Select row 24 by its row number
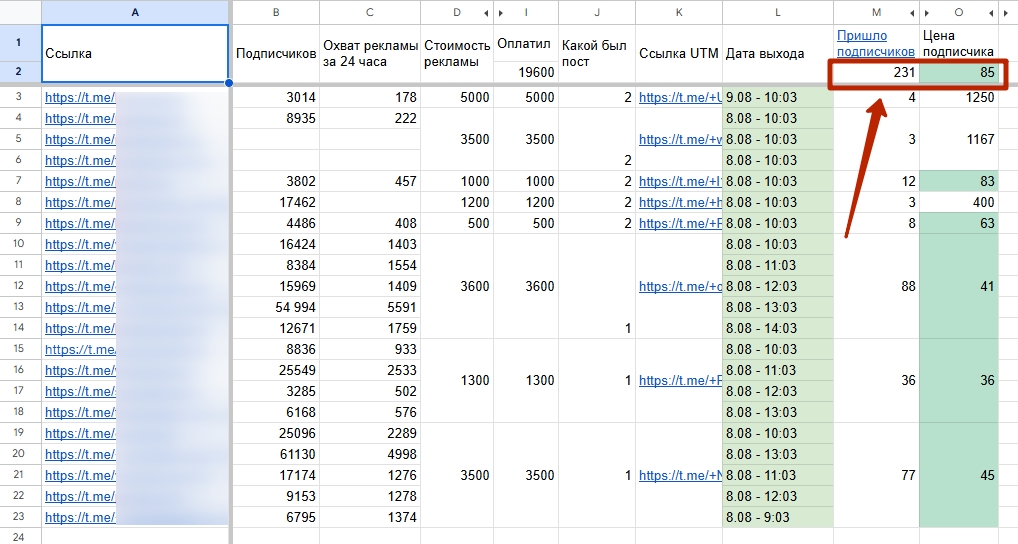Image resolution: width=1018 pixels, height=544 pixels. pos(20,537)
